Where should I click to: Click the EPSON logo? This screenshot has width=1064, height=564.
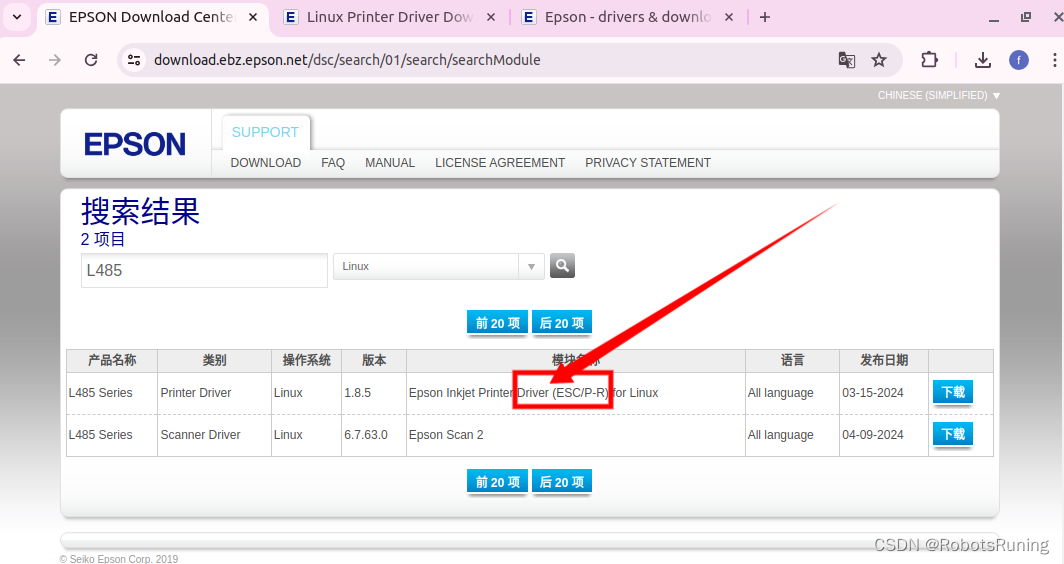coord(135,144)
